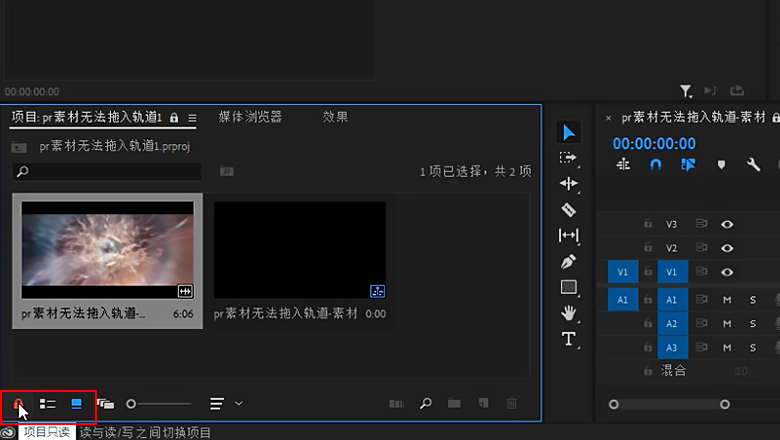Click the Find magnifier in project footer
The height and width of the screenshot is (440, 780).
pyautogui.click(x=425, y=403)
